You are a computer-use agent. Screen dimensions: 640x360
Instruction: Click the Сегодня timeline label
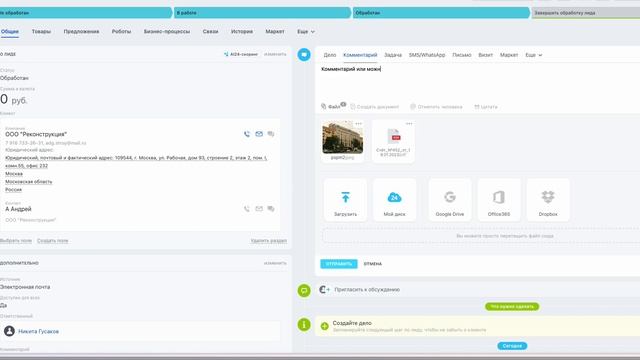tap(512, 346)
